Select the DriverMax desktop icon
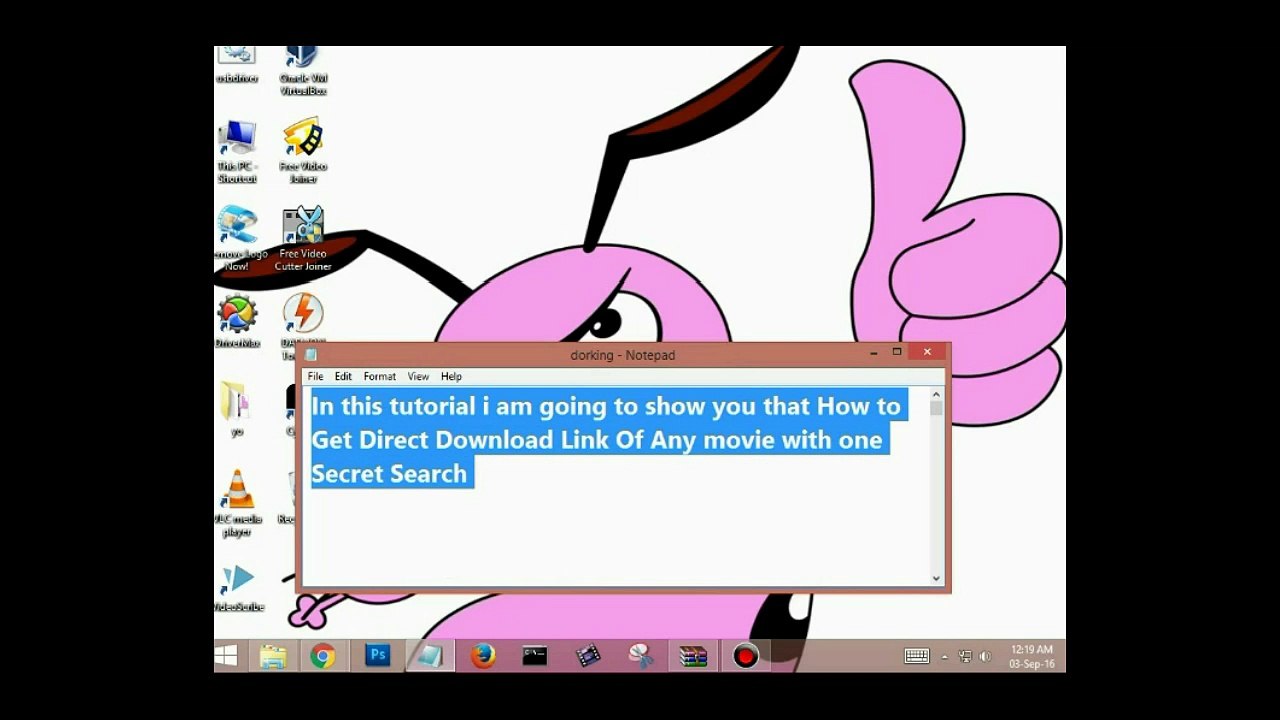 [237, 322]
